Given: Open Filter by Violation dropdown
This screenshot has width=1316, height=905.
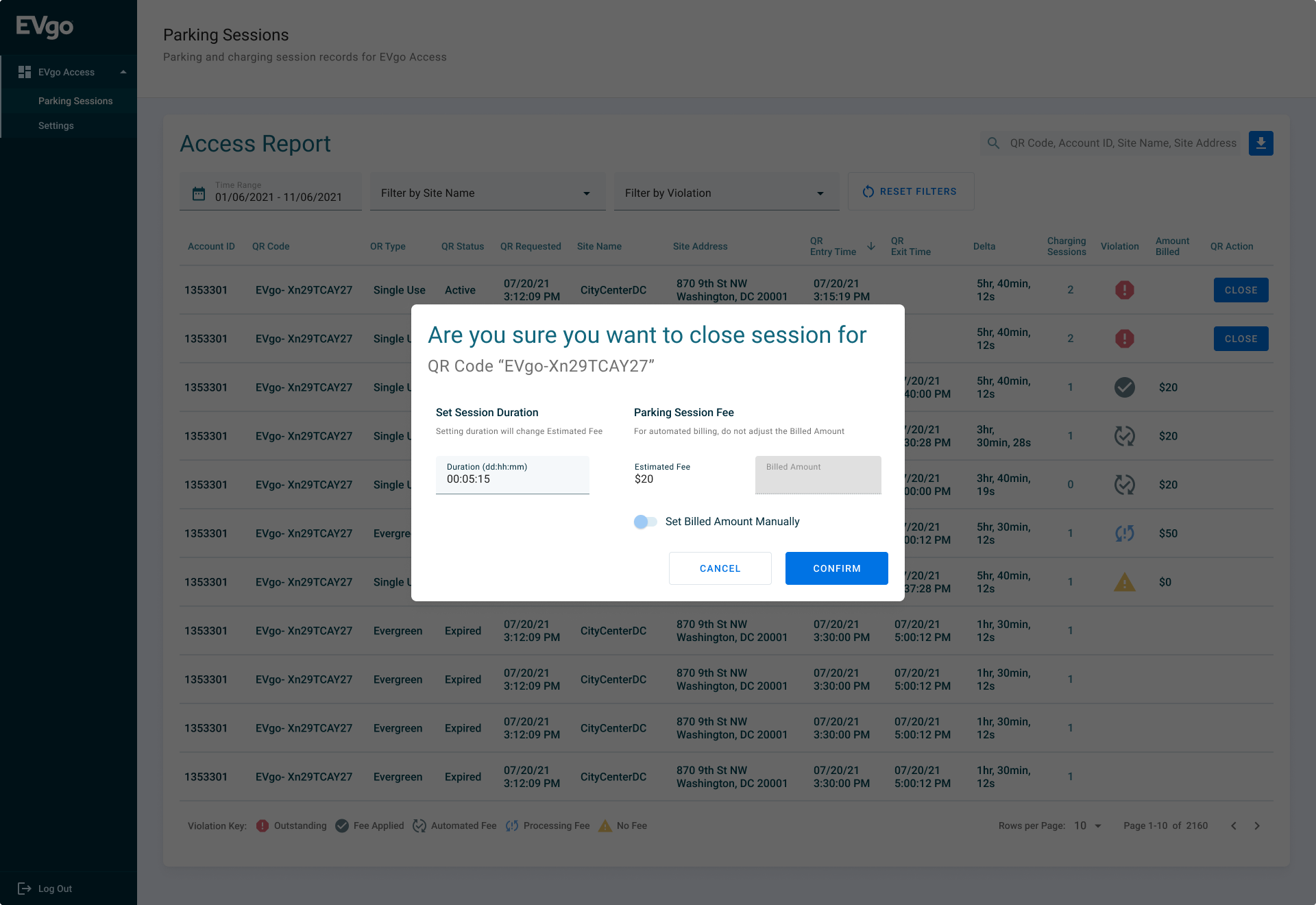Looking at the screenshot, I should [726, 193].
